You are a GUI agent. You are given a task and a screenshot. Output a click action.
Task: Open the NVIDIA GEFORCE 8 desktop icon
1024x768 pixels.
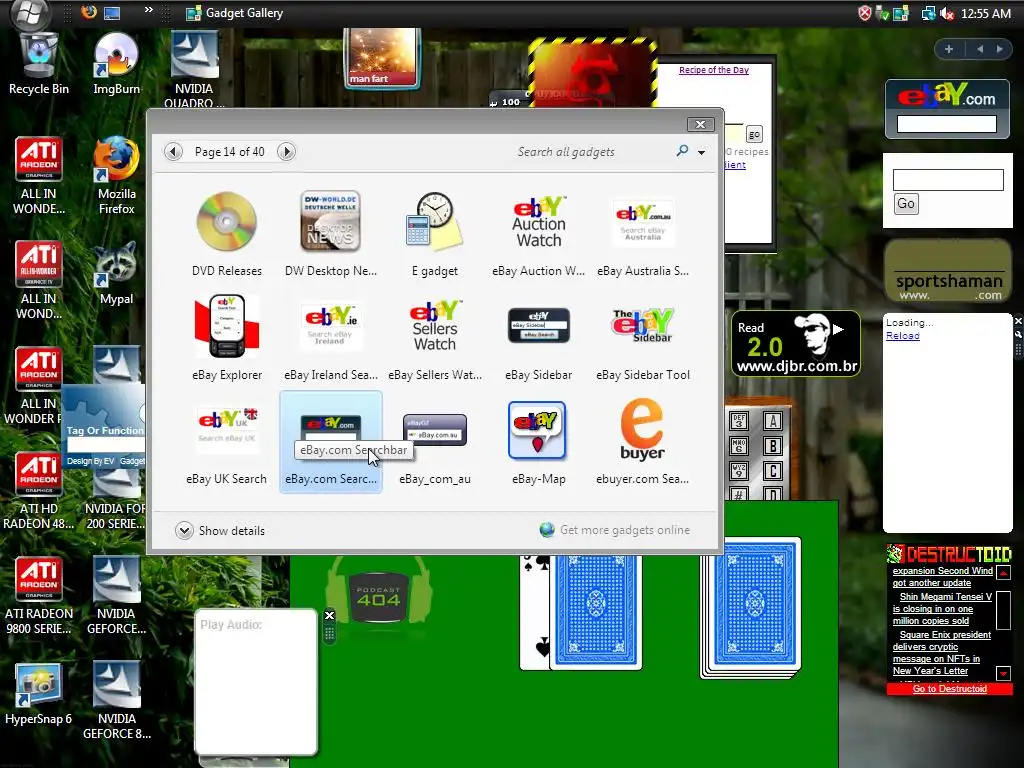[116, 700]
